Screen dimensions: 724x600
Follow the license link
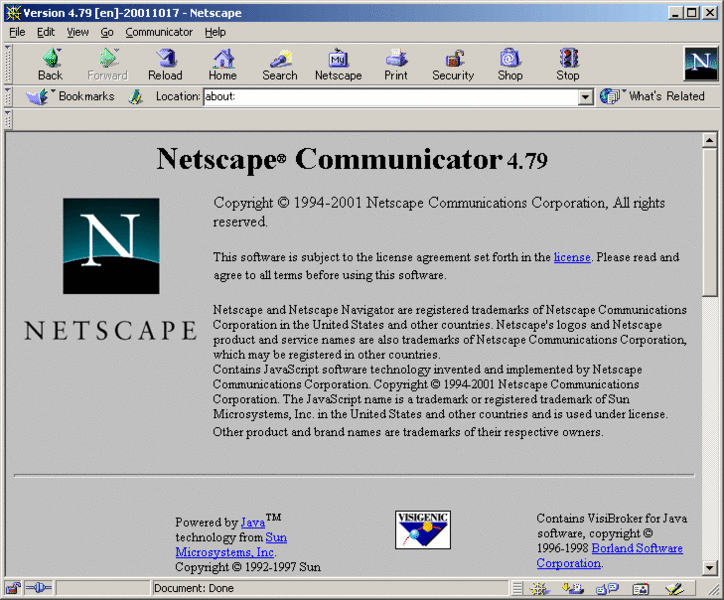[x=572, y=257]
